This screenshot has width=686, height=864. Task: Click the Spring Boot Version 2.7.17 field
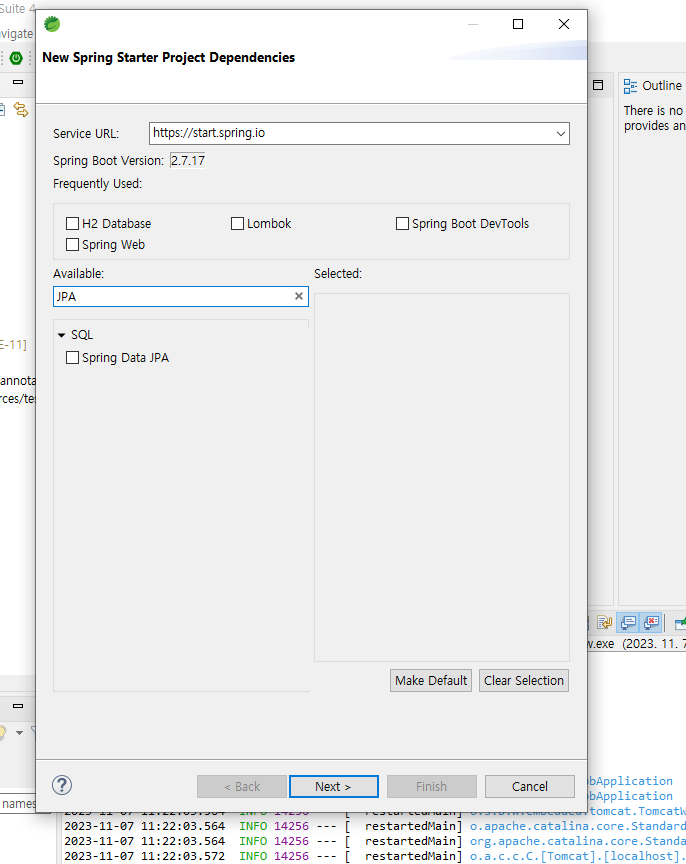point(188,161)
